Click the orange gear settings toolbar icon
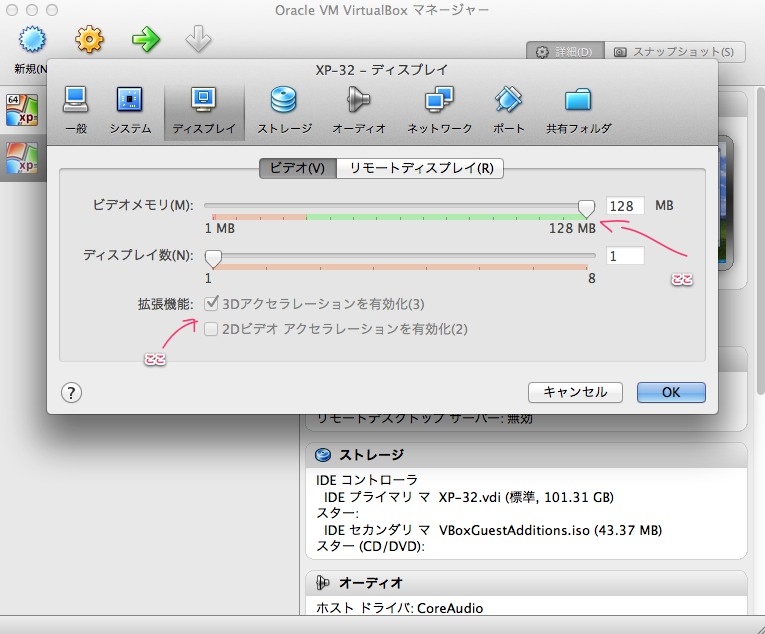Viewport: 765px width, 634px height. (x=89, y=40)
